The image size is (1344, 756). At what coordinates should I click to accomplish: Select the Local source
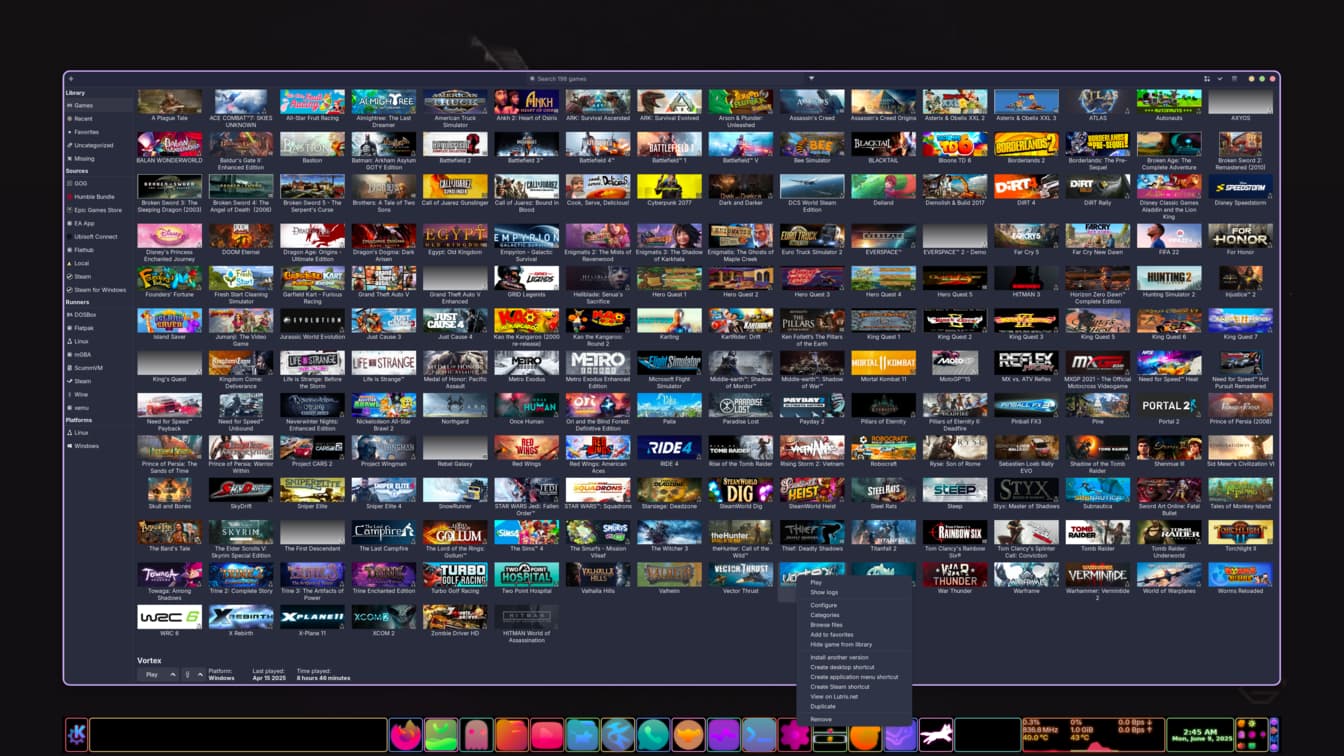click(x=97, y=263)
